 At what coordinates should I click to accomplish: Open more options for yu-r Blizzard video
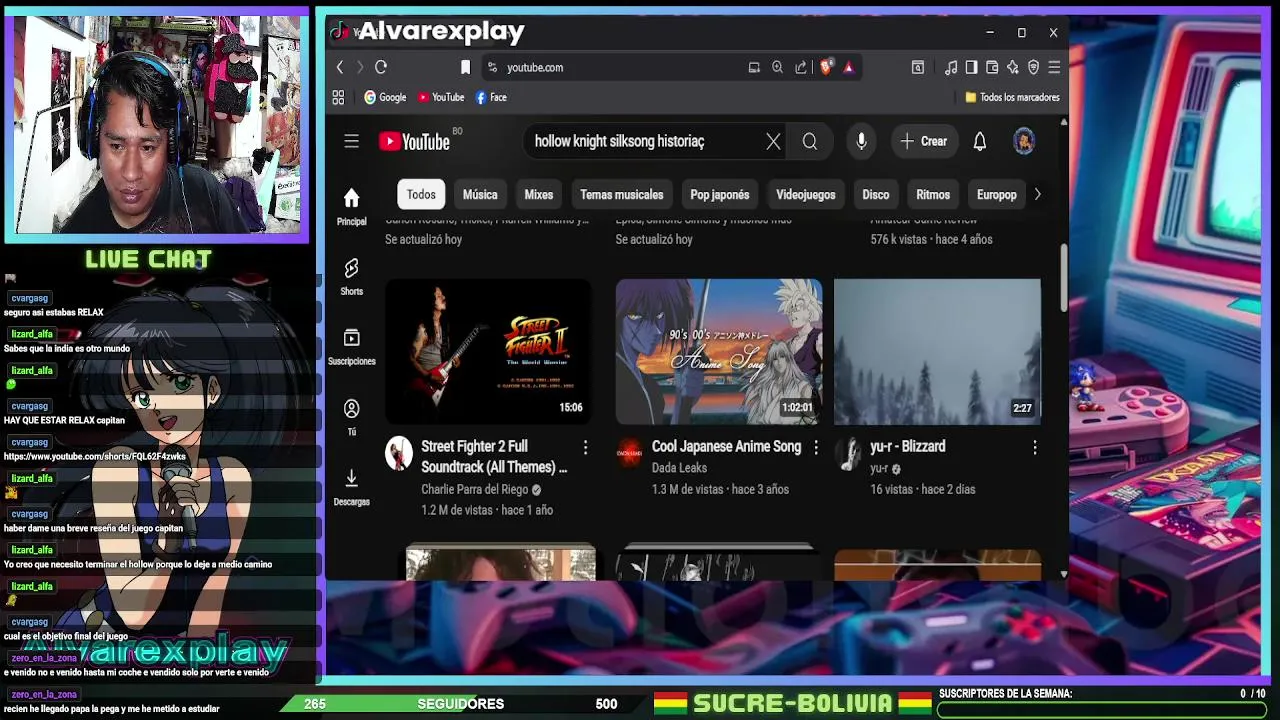[1034, 447]
